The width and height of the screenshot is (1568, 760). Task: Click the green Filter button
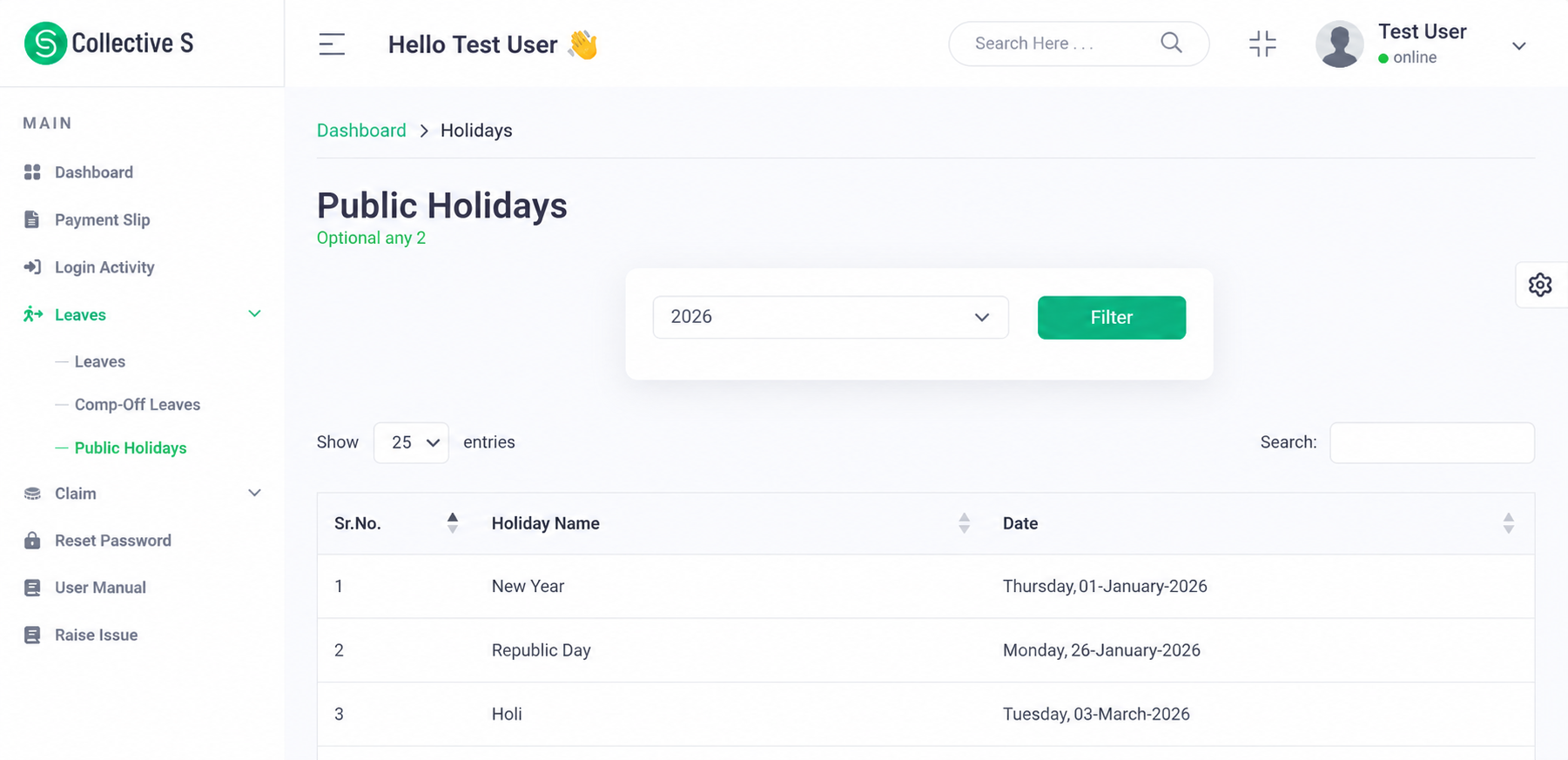[x=1111, y=318]
